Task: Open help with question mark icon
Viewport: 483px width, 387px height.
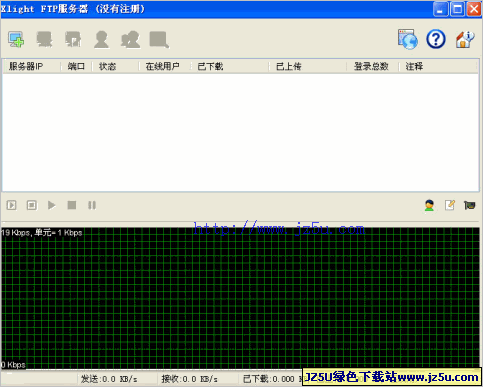Action: 436,39
